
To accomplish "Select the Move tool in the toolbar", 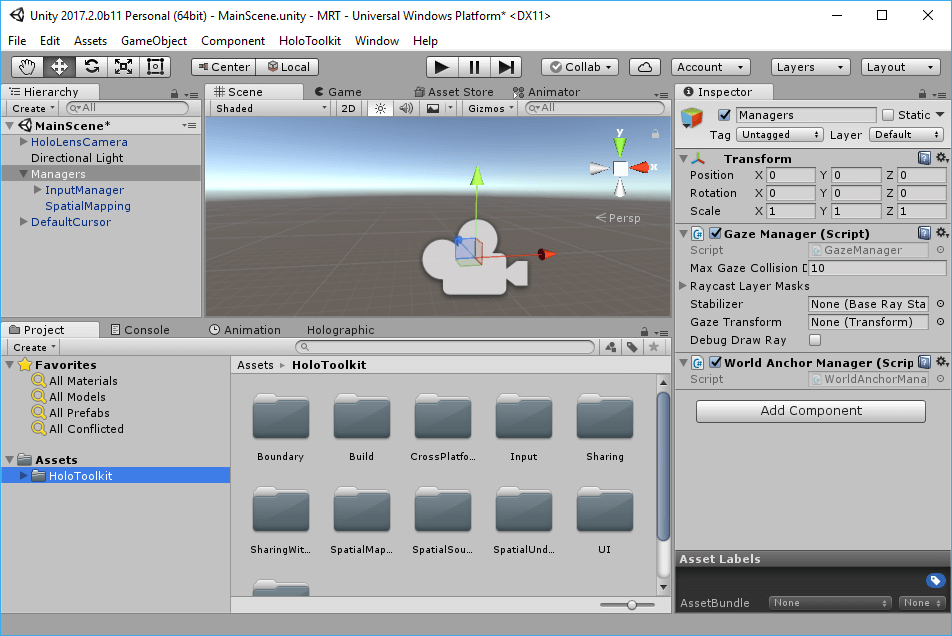I will [x=60, y=67].
